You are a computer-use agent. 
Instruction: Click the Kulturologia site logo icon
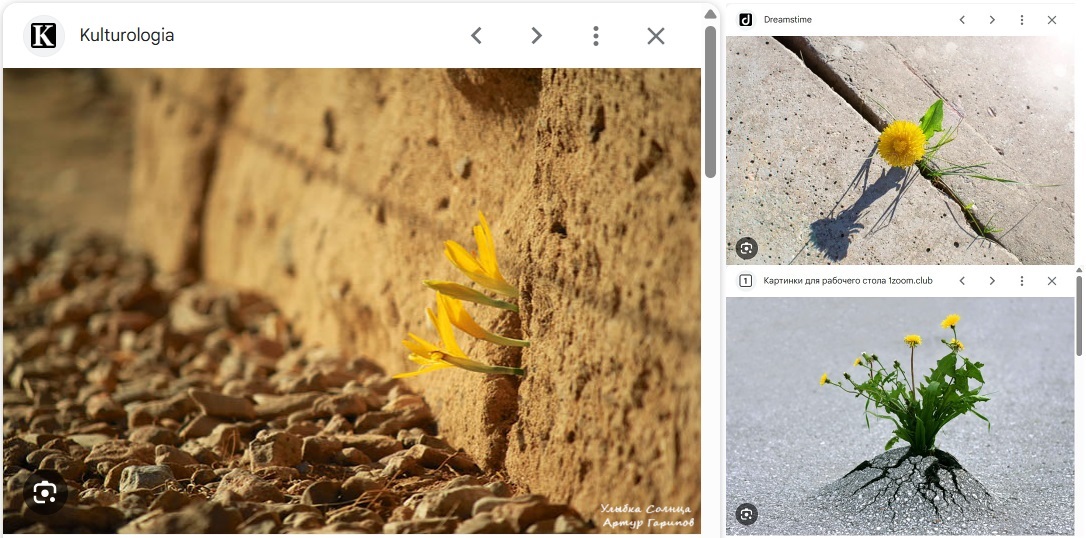43,36
